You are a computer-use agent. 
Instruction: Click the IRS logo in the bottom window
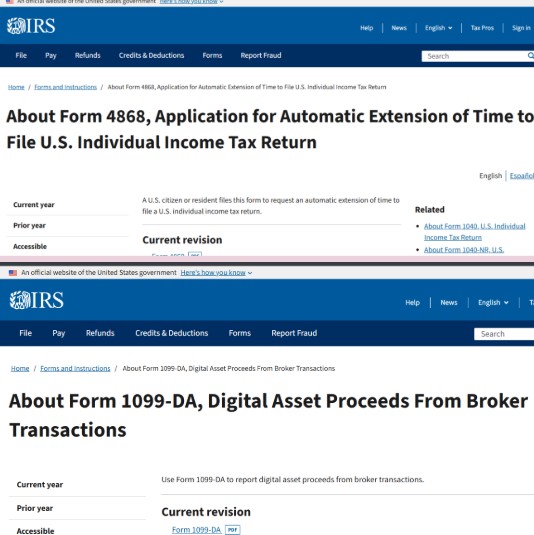click(x=37, y=300)
